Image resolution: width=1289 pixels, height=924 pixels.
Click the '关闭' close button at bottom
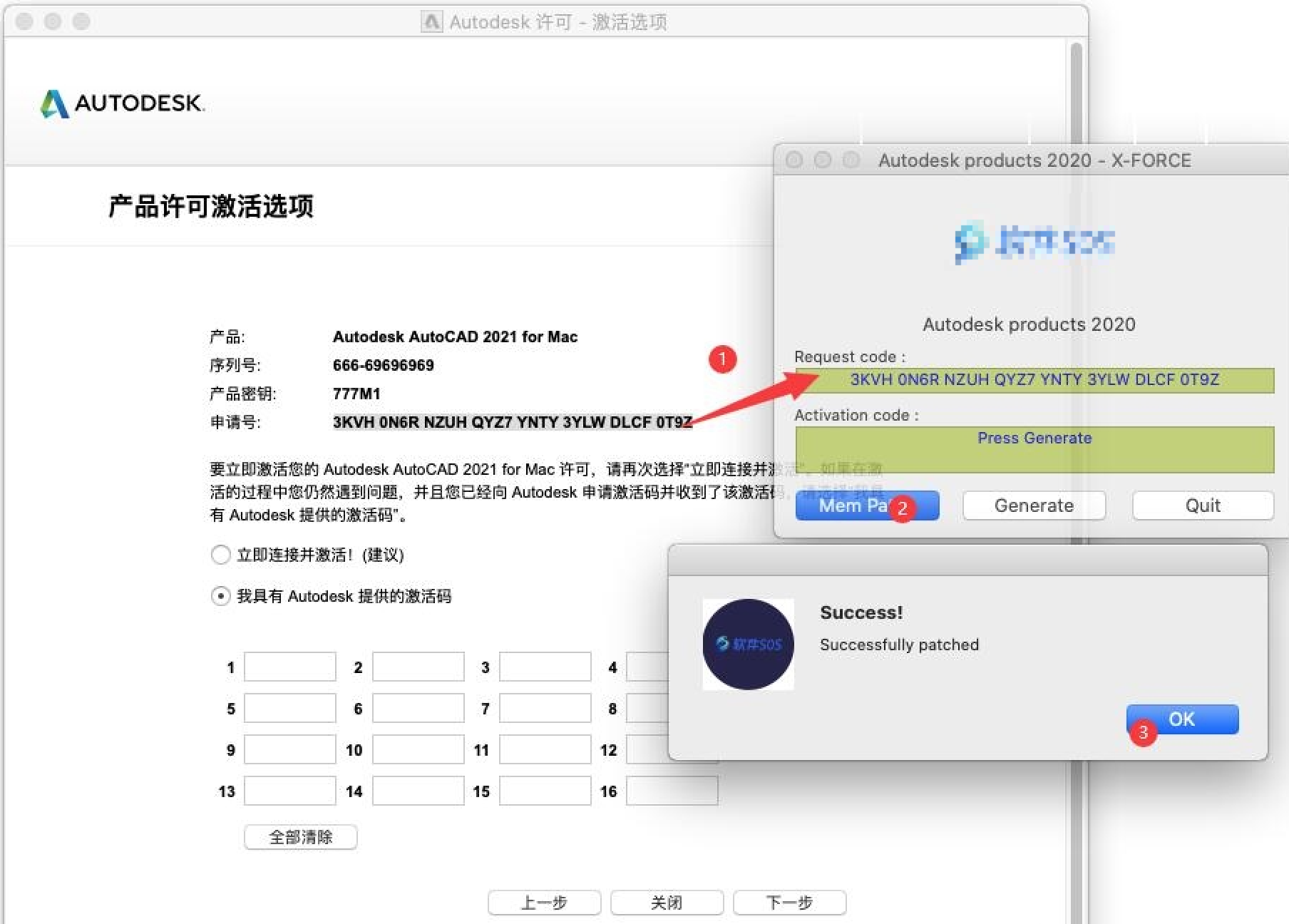[667, 903]
